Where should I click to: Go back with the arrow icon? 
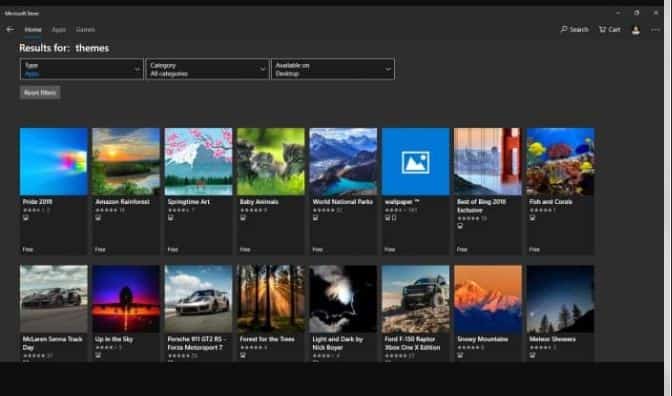[10, 29]
